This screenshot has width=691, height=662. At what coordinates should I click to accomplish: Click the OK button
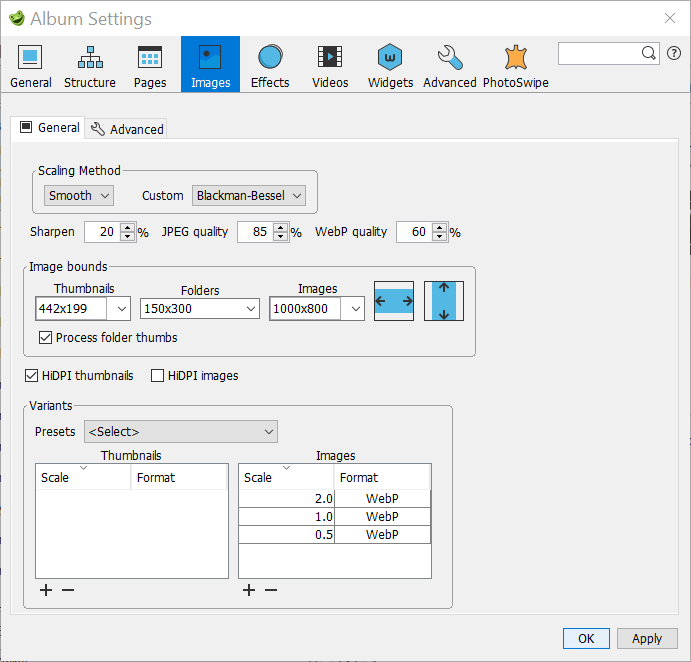point(586,638)
